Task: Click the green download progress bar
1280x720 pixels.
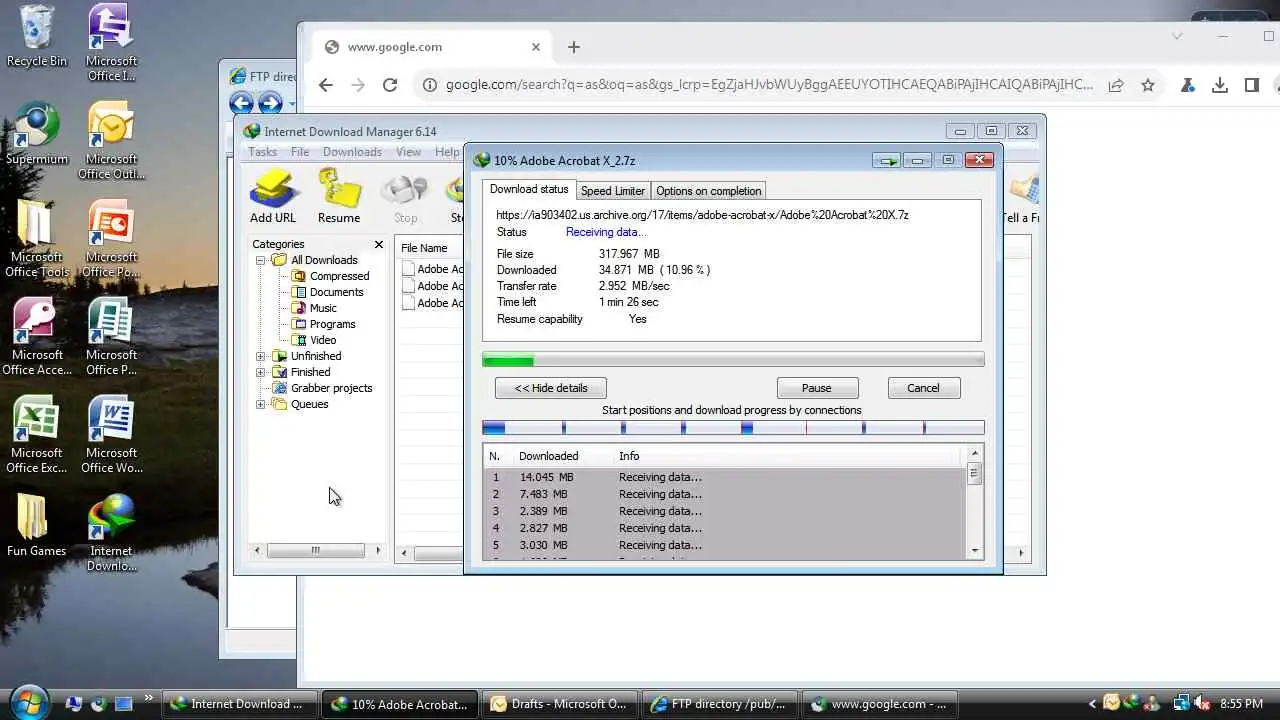Action: pos(733,360)
